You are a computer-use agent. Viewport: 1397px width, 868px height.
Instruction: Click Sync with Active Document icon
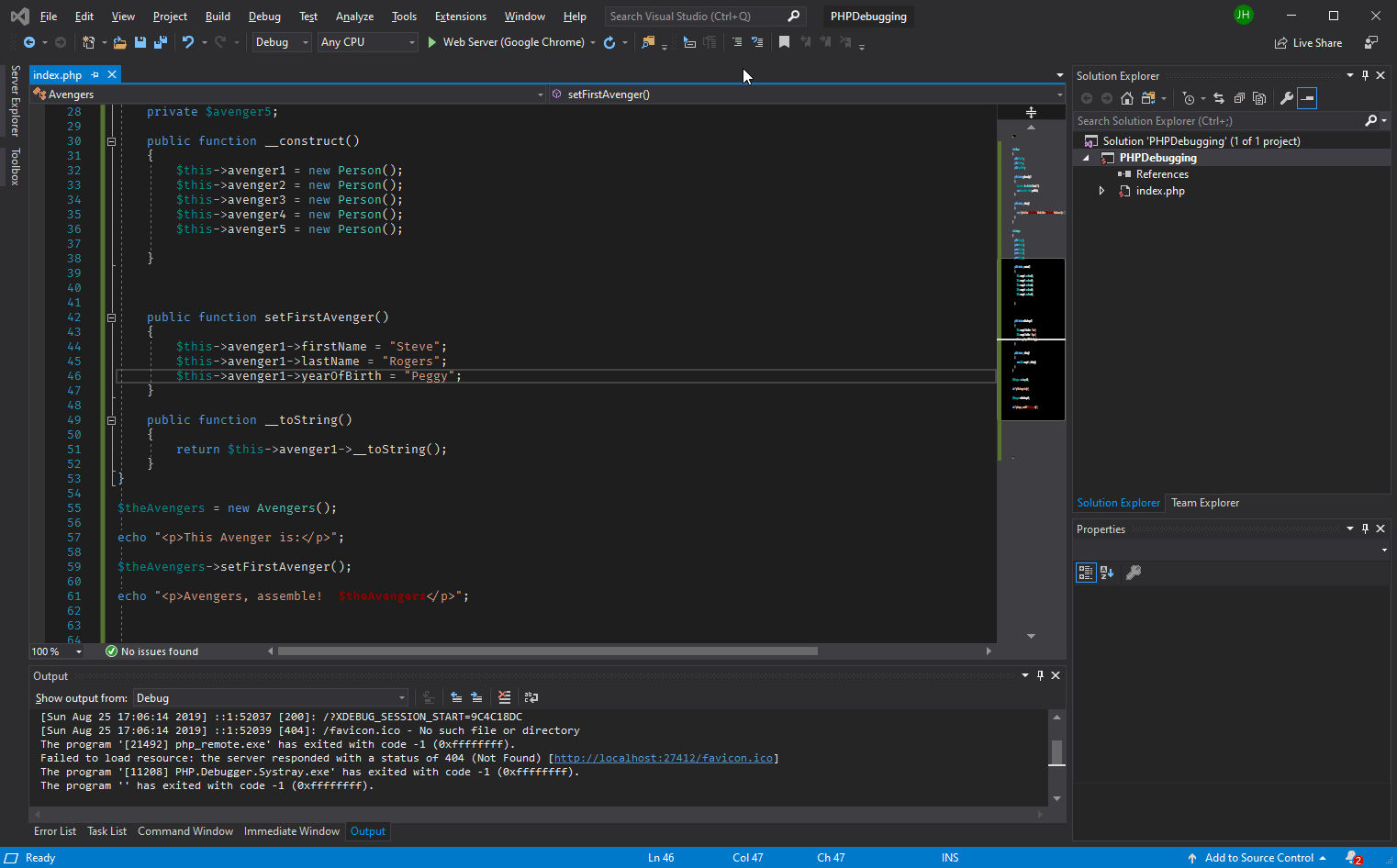(x=1219, y=98)
